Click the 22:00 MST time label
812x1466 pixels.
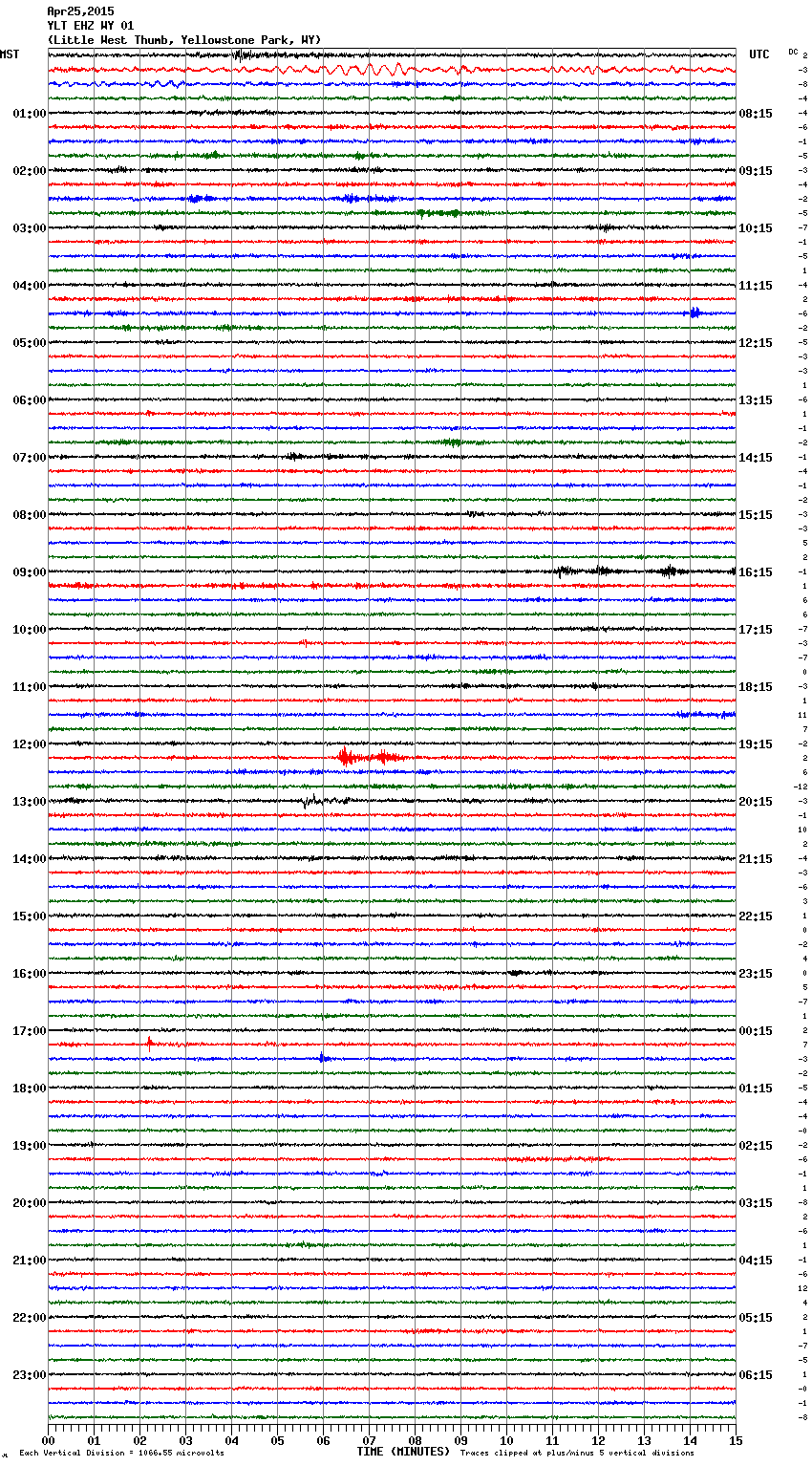click(30, 1318)
